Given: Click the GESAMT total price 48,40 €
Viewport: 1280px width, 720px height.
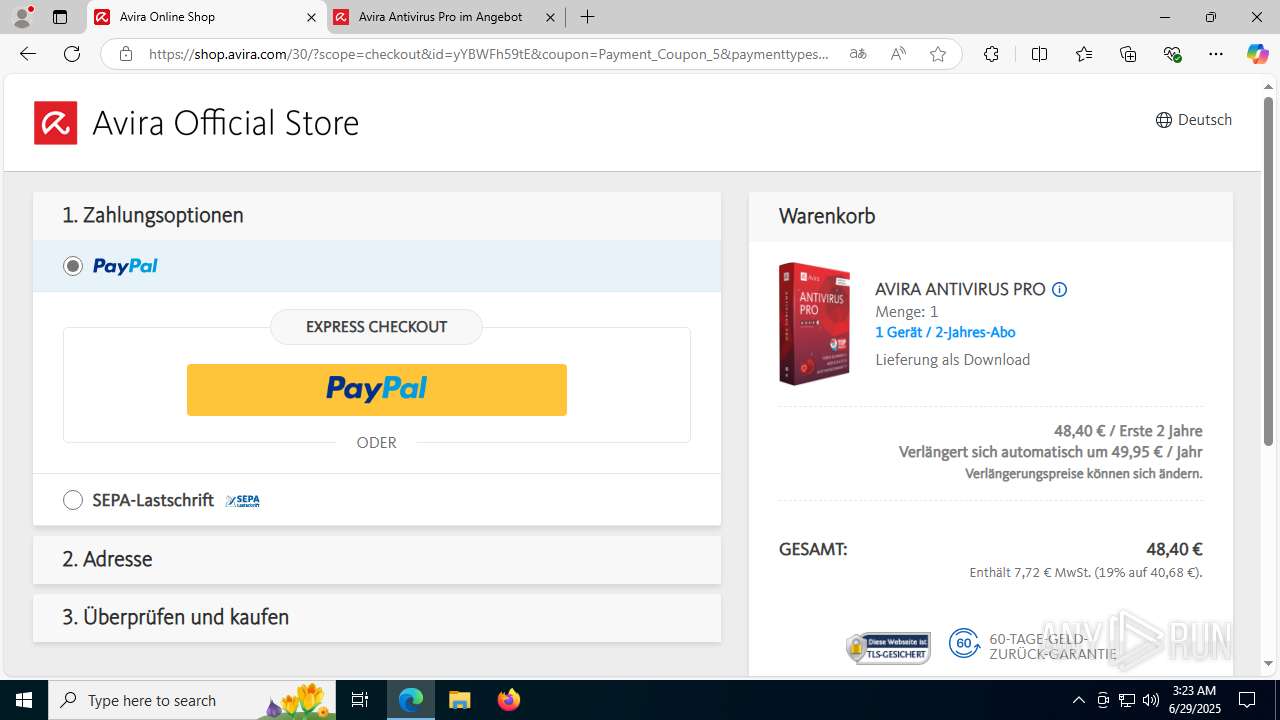Looking at the screenshot, I should coord(1174,549).
